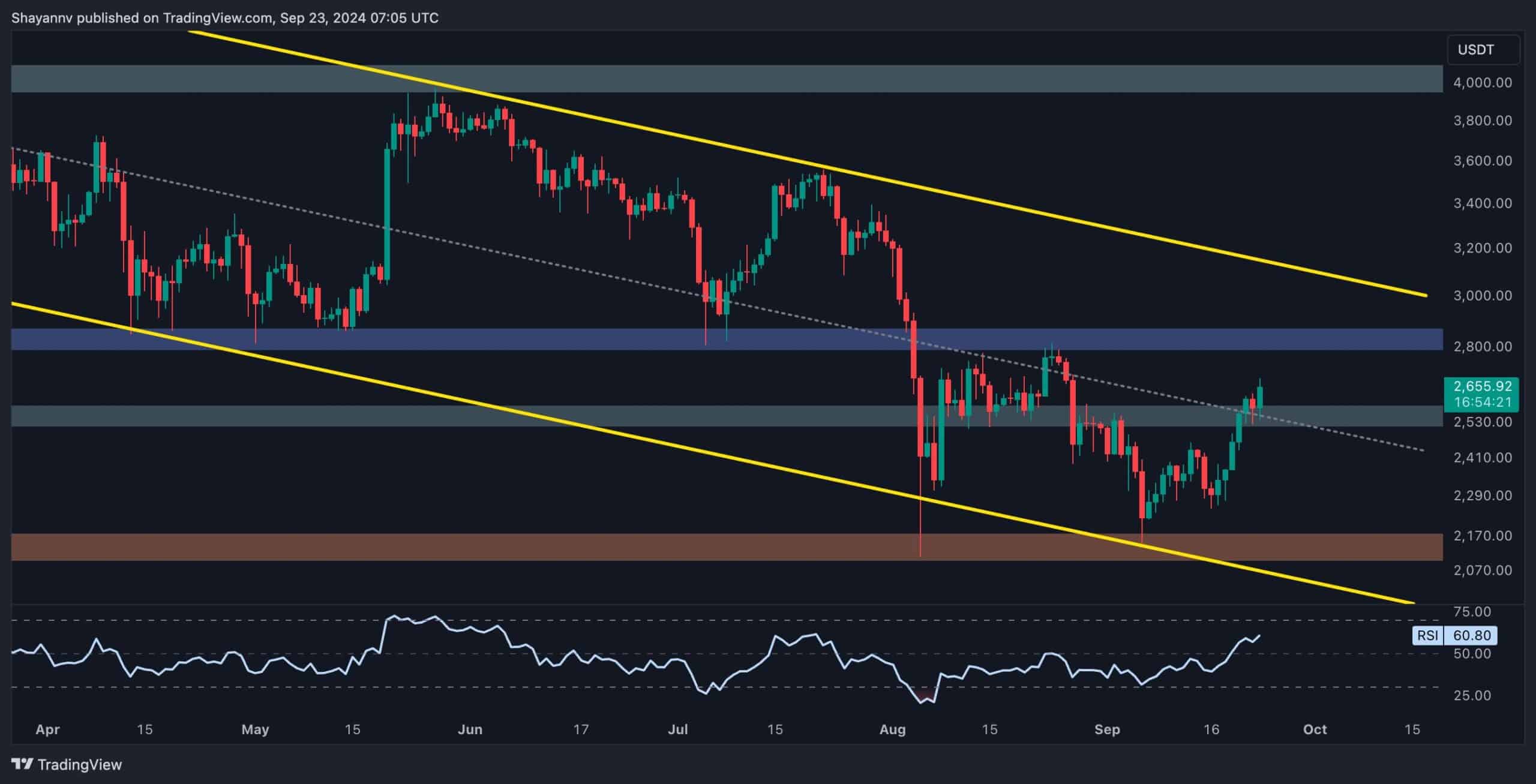
Task: Click the Jul label on time axis
Action: point(678,730)
